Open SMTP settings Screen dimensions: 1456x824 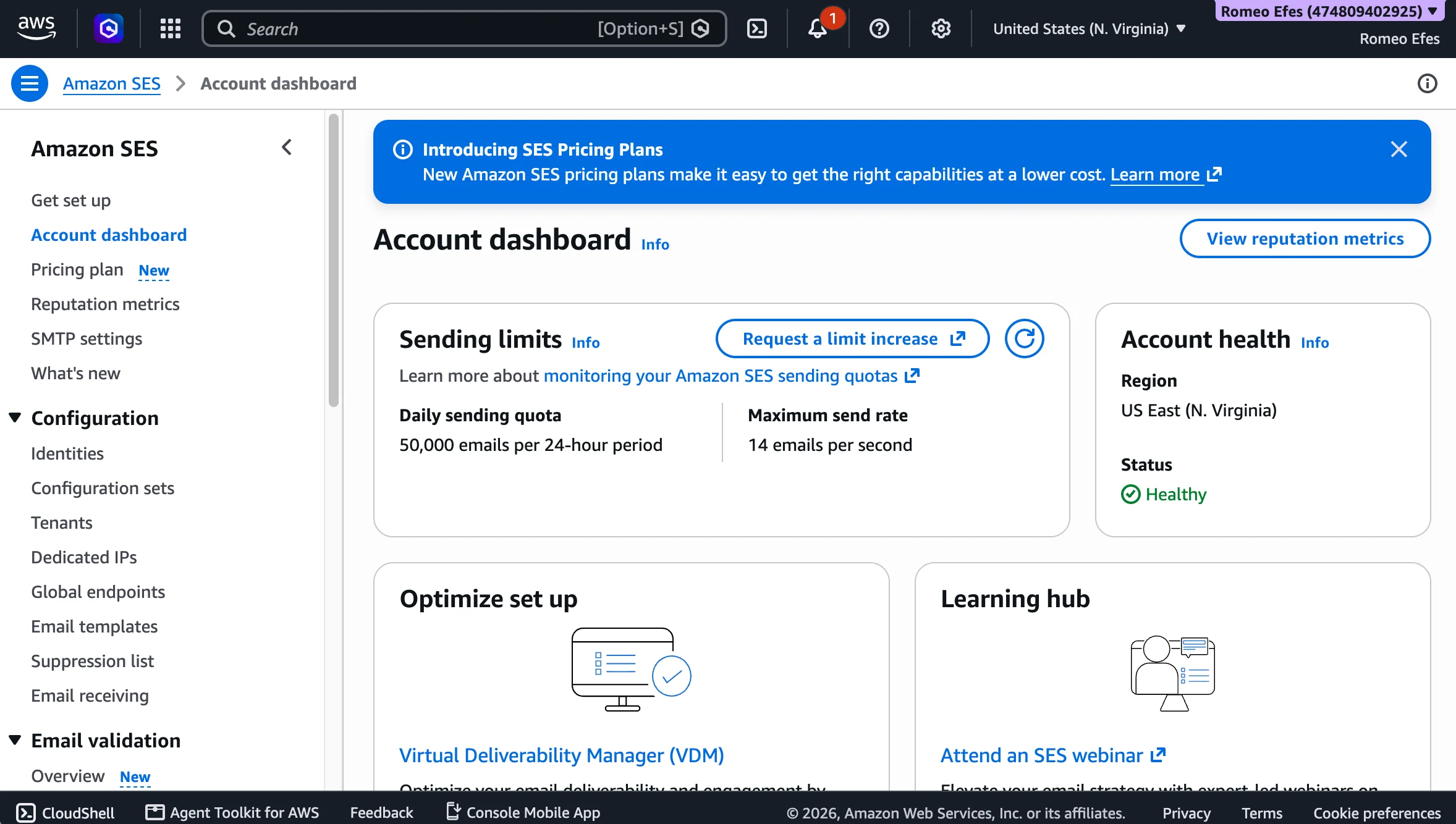[x=87, y=339]
